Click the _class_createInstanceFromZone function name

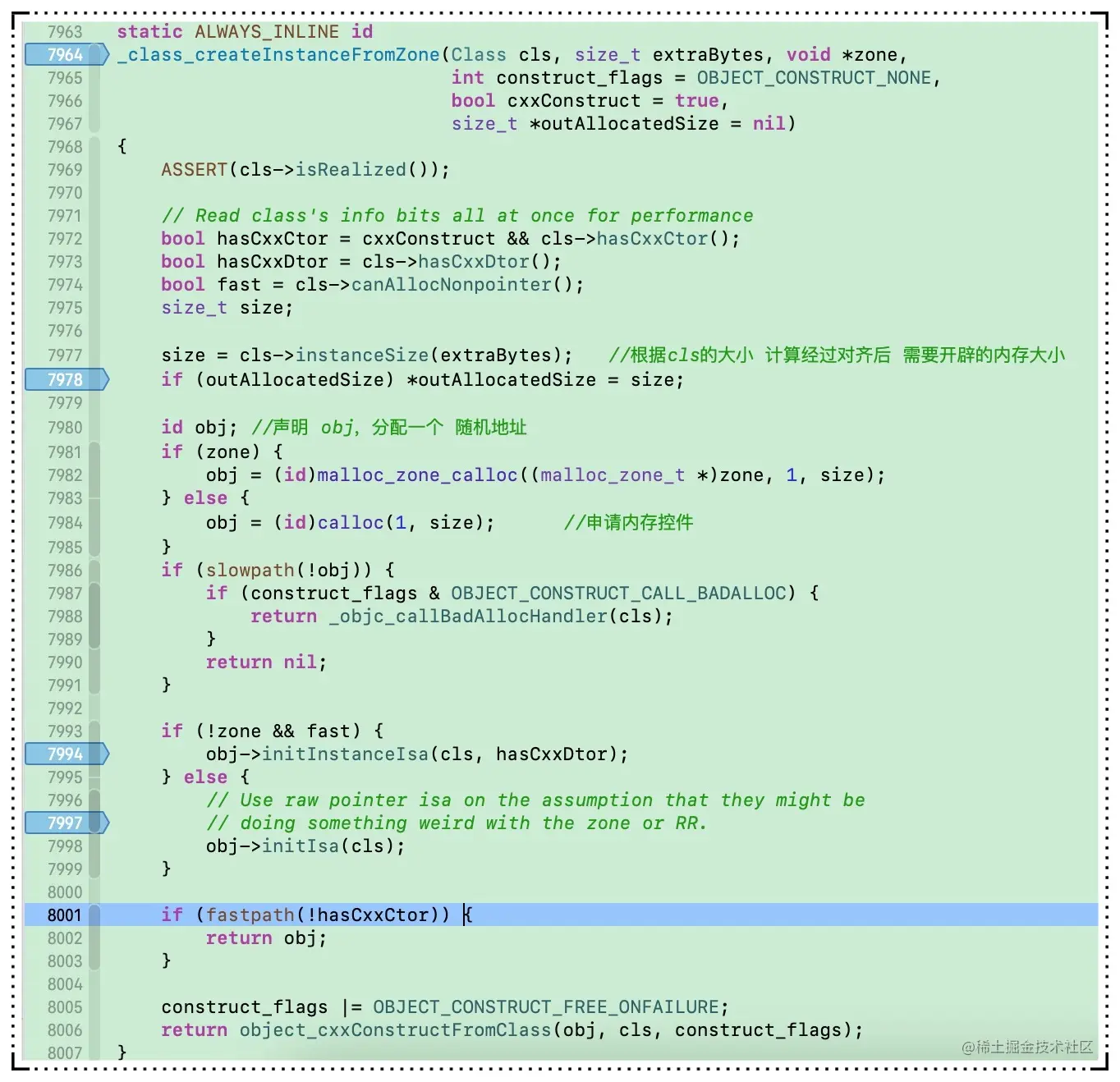[278, 54]
